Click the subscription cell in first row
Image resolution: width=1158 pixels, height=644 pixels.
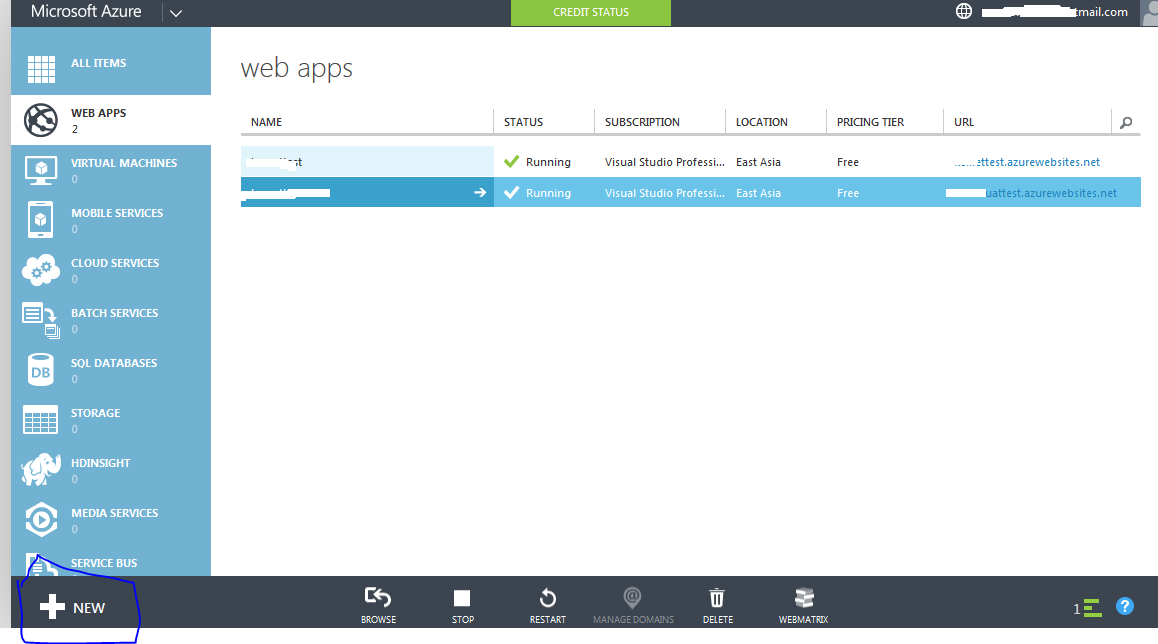pyautogui.click(x=665, y=162)
